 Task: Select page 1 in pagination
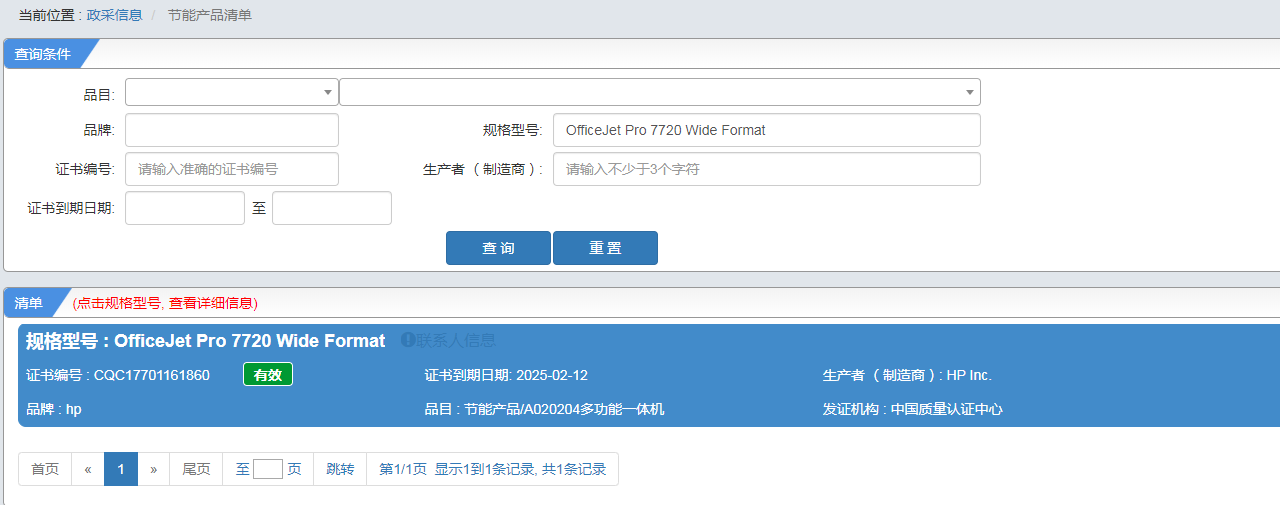tap(121, 469)
